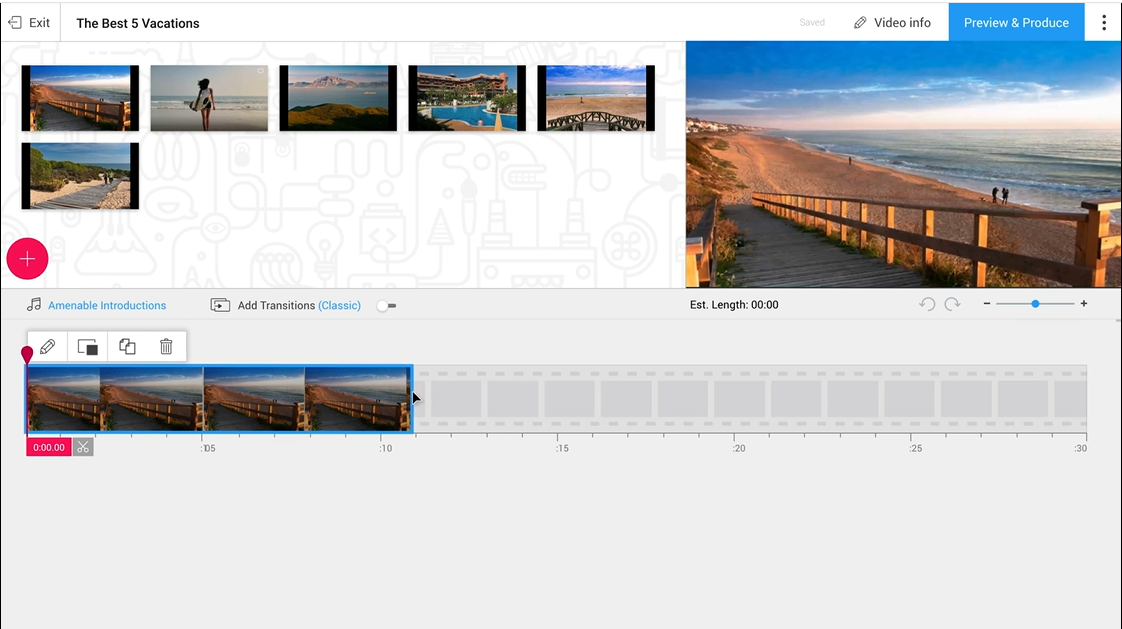
Task: Split the clip using the scissors icon
Action: pyautogui.click(x=83, y=447)
